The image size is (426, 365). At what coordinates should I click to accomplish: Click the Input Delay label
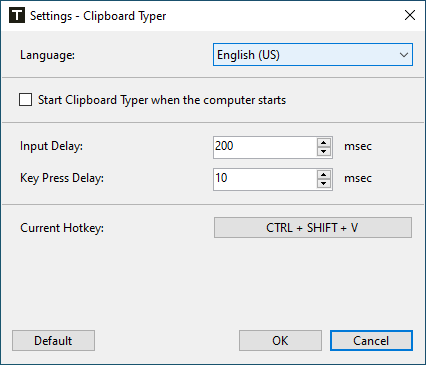click(51, 146)
